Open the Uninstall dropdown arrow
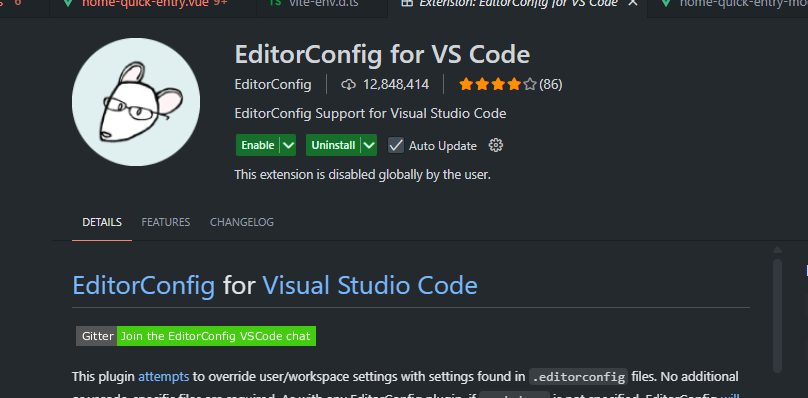 pyautogui.click(x=369, y=145)
